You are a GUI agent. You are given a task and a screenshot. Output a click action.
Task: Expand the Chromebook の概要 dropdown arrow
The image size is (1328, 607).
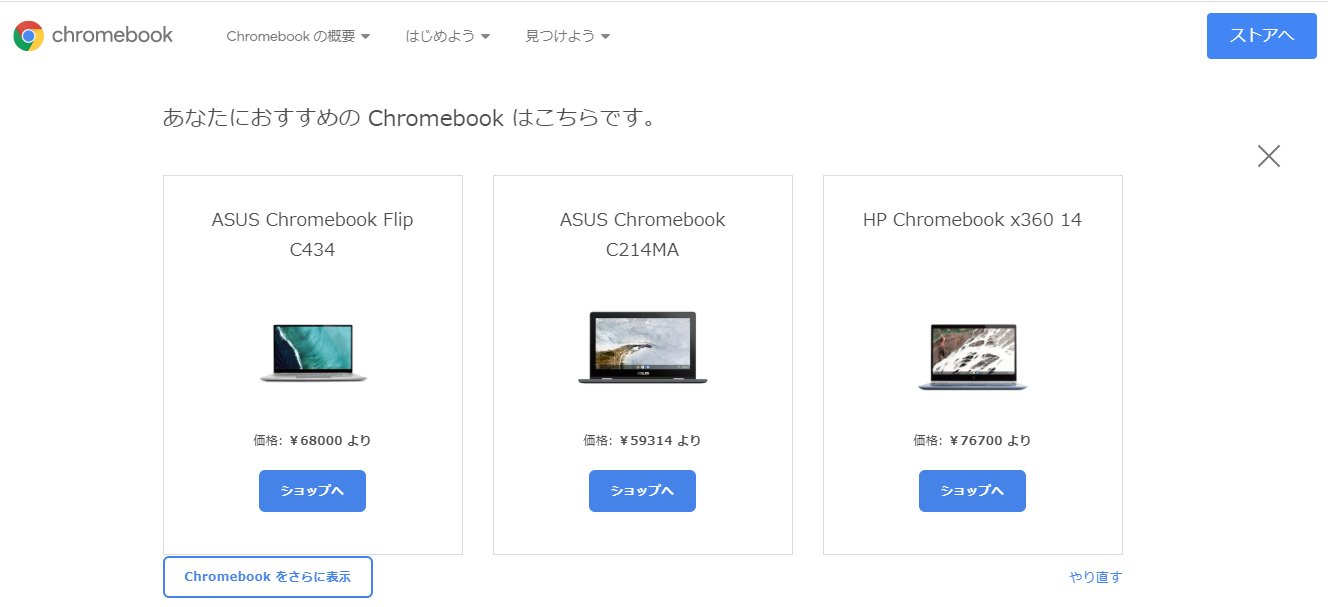[x=366, y=37]
